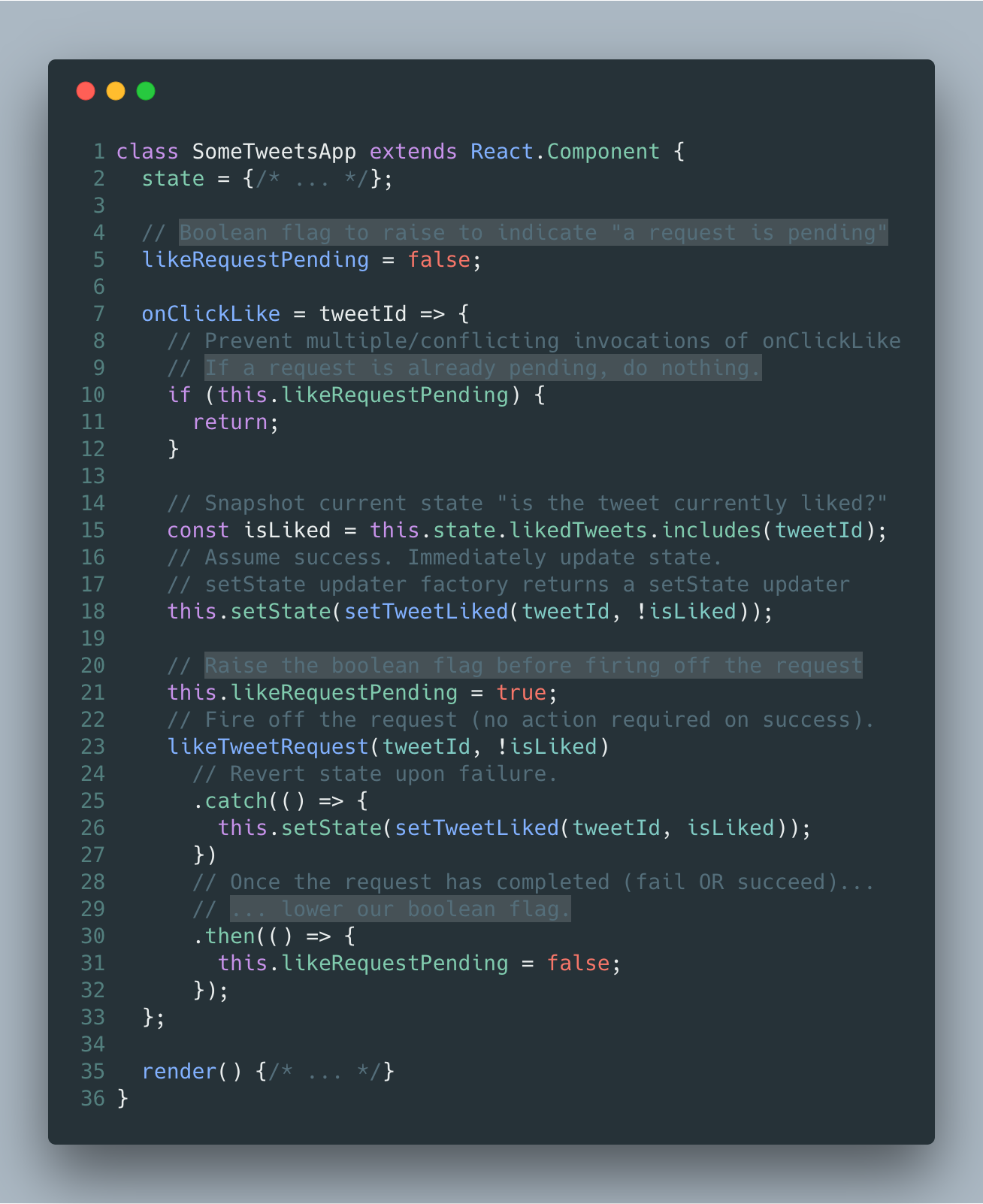983x1204 pixels.
Task: Click line number 7 in the gutter
Action: (x=98, y=313)
